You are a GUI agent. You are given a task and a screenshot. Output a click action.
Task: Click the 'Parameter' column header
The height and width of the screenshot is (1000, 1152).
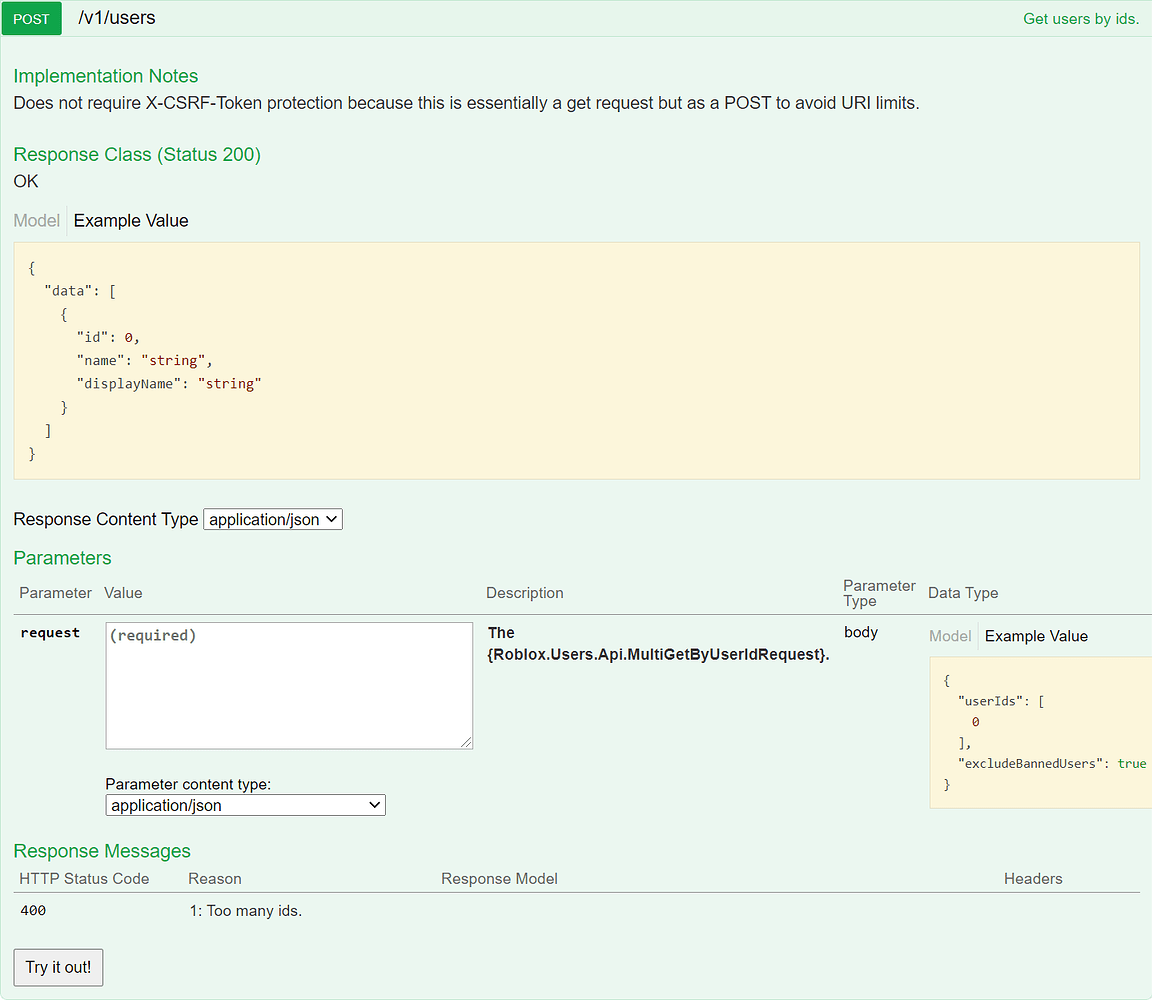coord(55,593)
